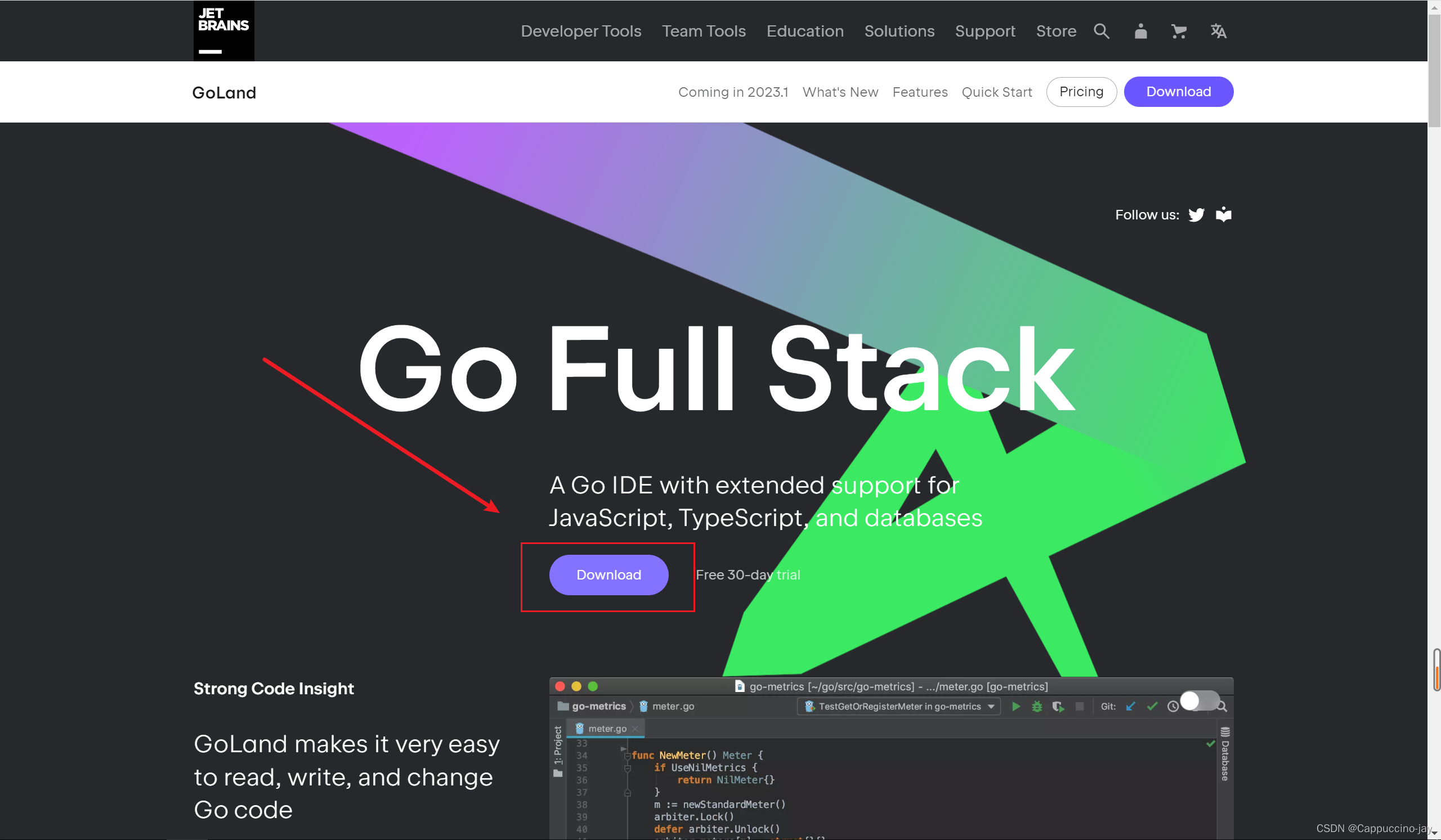Screen dimensions: 1441x840
Task: Open TestGetOrRegisterMeter run configuration dropdown
Action: [899, 707]
